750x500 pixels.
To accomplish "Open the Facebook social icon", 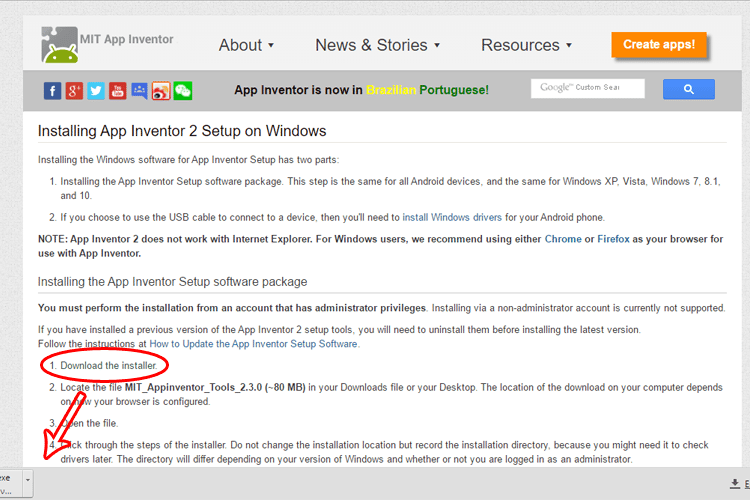I will 53,90.
